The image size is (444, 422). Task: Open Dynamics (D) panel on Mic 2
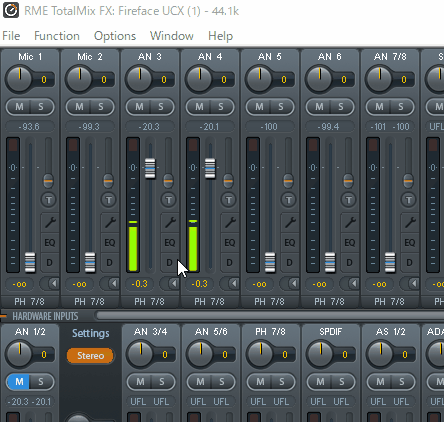(110, 263)
